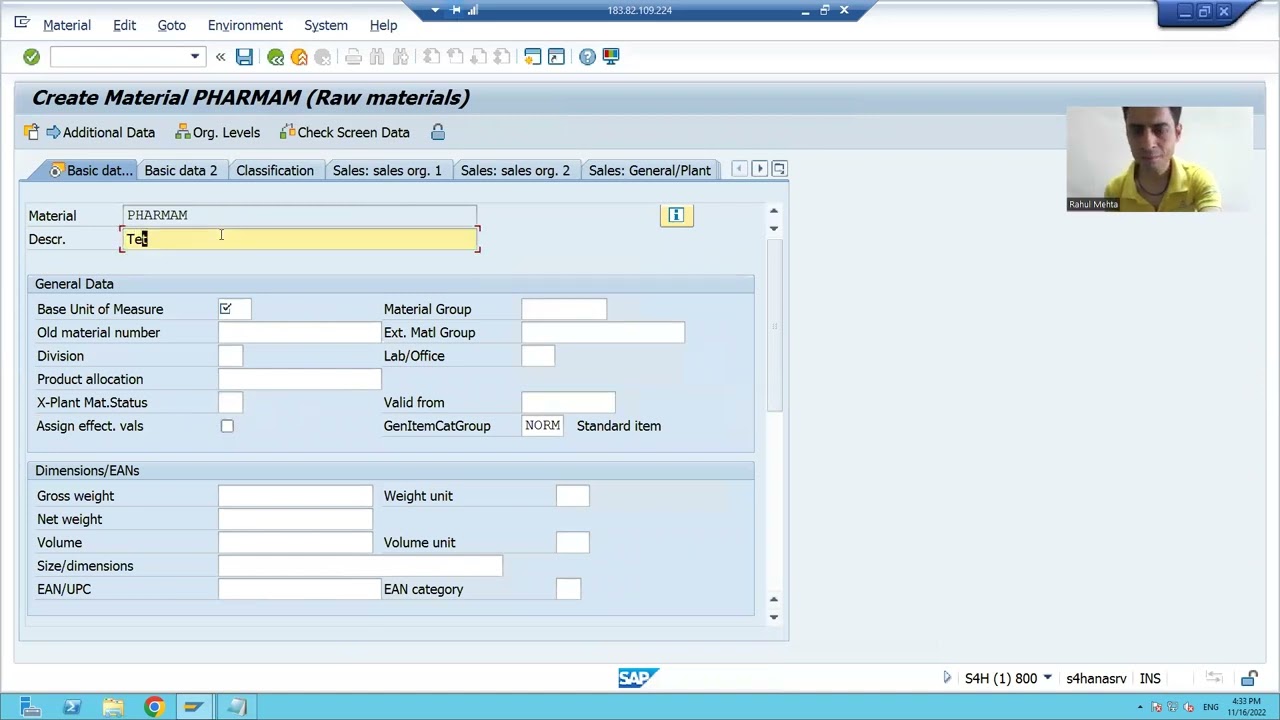Viewport: 1280px width, 720px height.
Task: Click the green Back icon
Action: (275, 57)
